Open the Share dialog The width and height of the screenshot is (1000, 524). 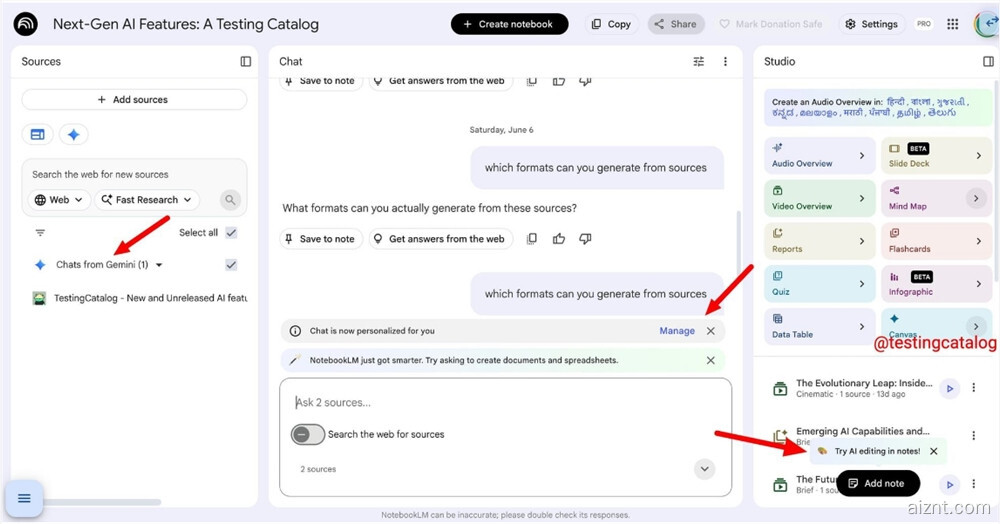coord(675,24)
